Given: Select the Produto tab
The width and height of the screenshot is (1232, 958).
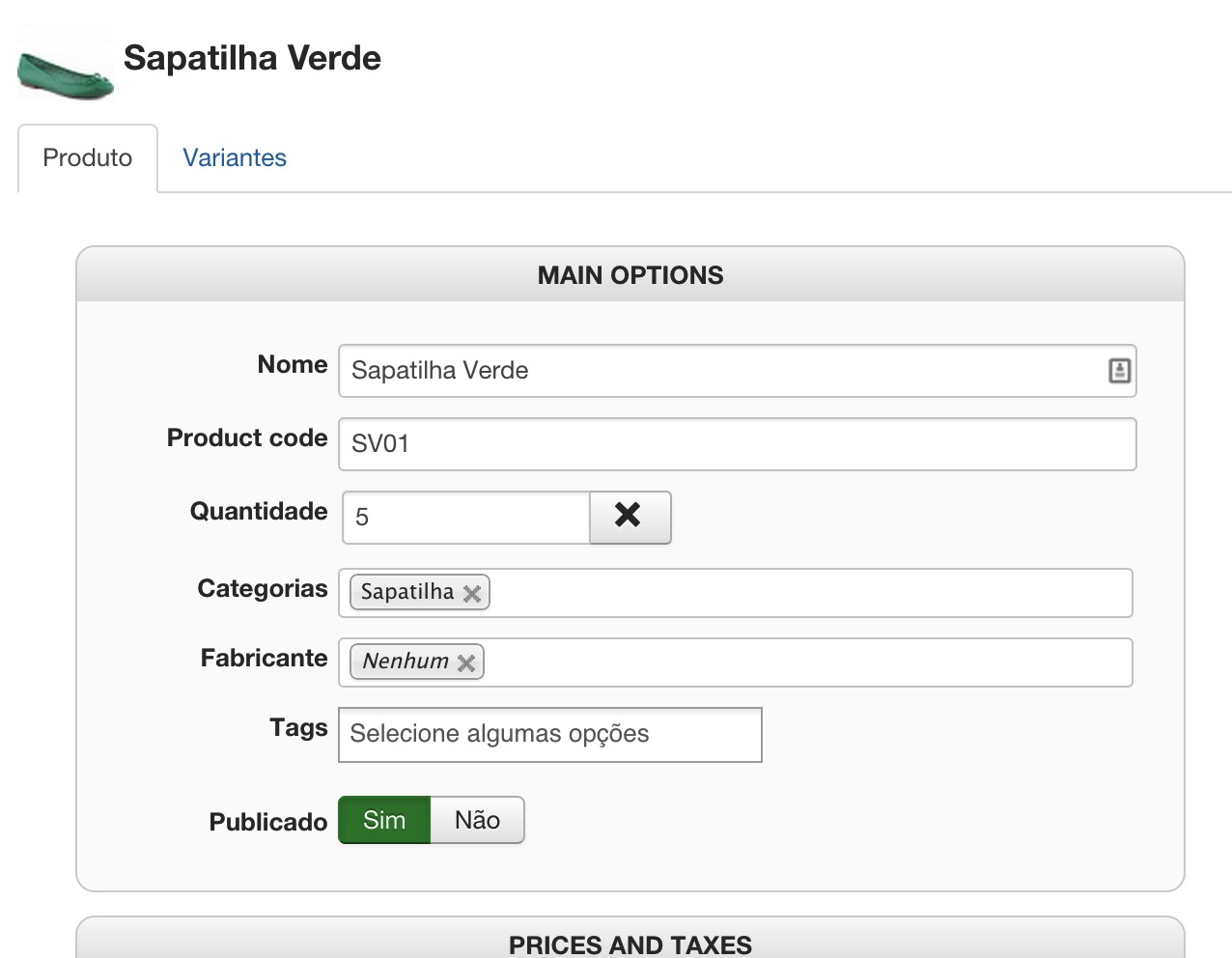Looking at the screenshot, I should 88,157.
